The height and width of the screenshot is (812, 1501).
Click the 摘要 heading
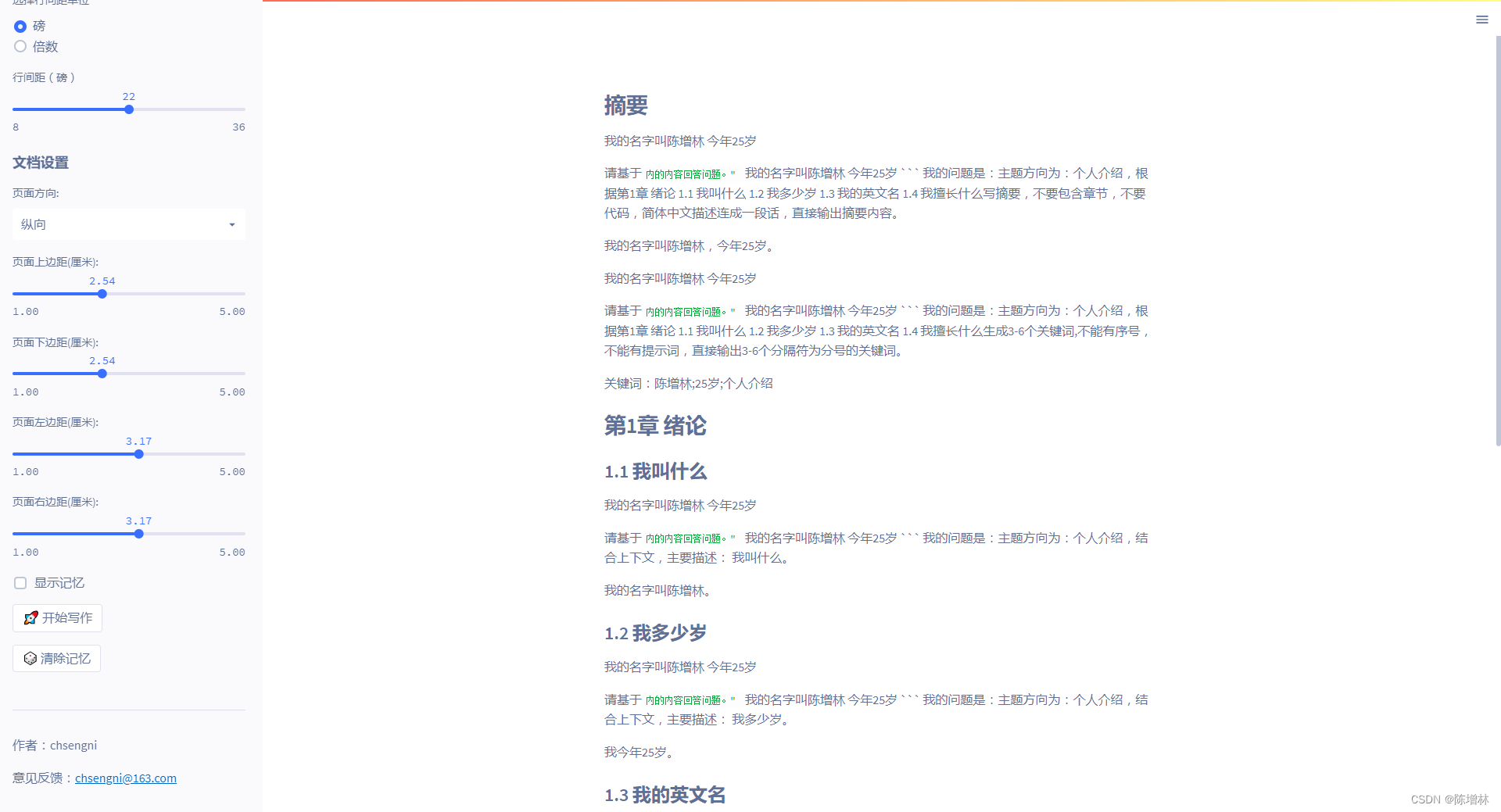[x=626, y=106]
